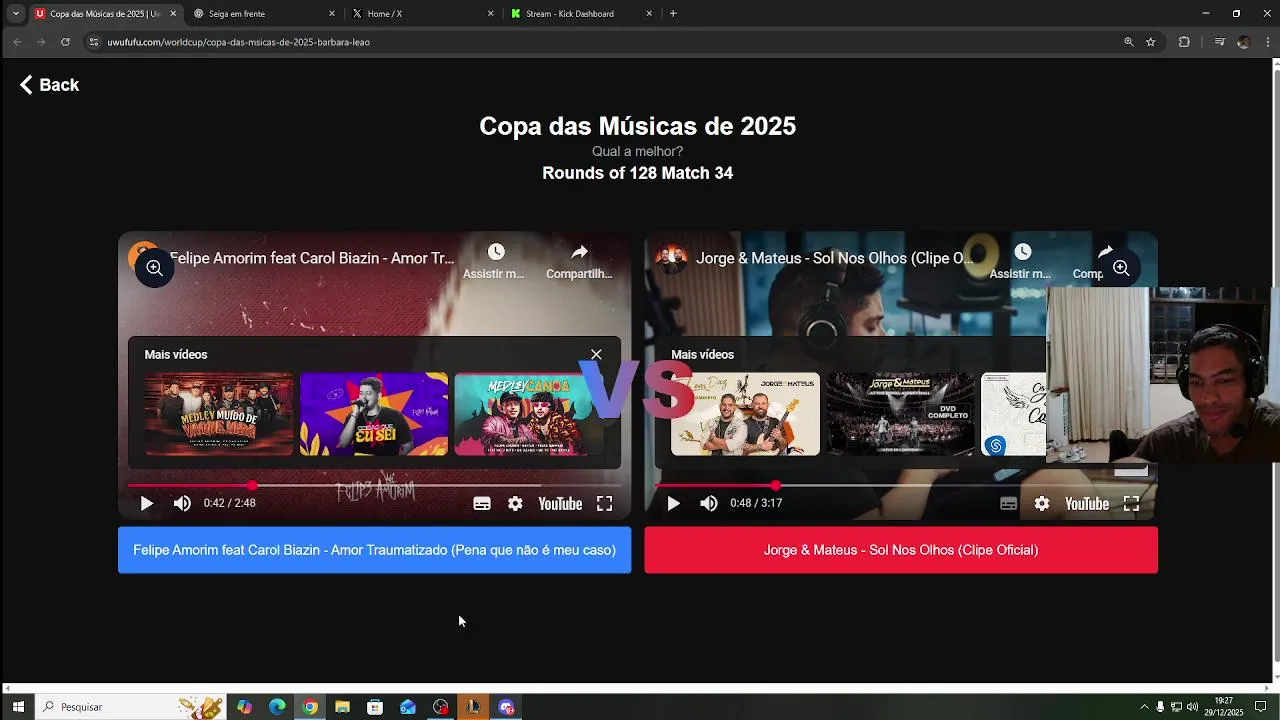Bookmark this page with the star

(1151, 42)
